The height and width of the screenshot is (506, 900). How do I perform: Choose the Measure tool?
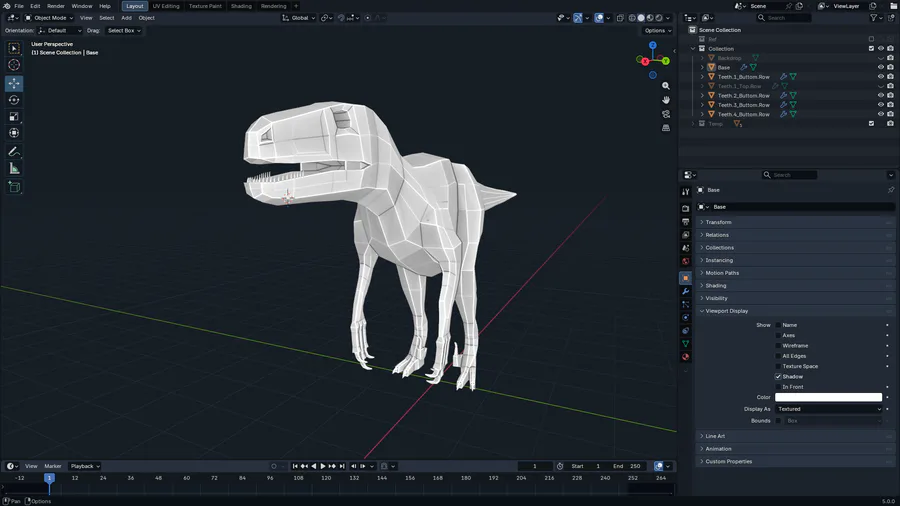(x=14, y=169)
